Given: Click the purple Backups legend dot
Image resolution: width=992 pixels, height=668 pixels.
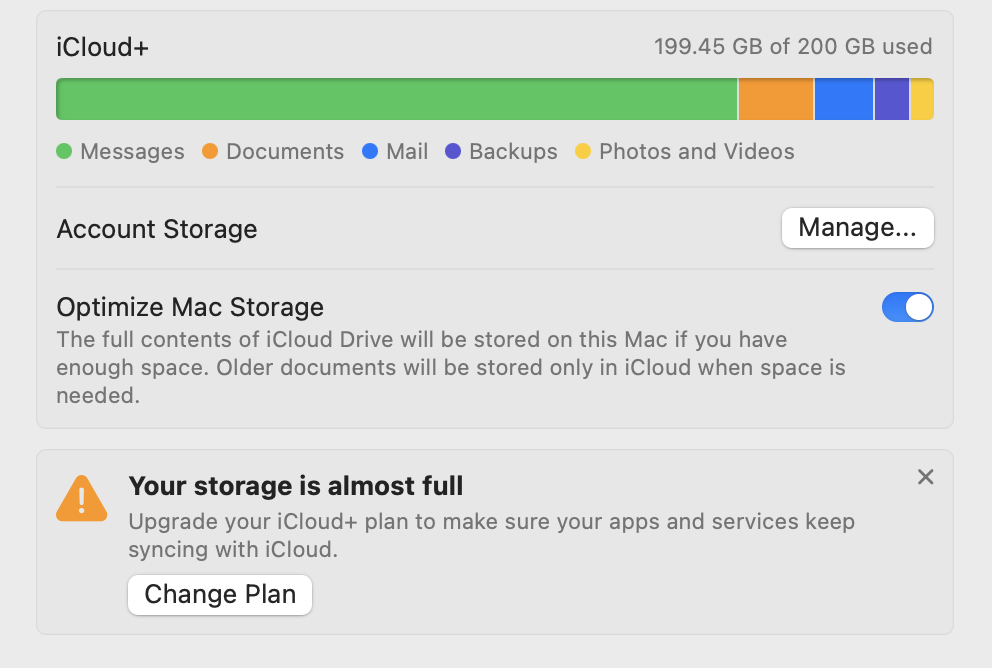Looking at the screenshot, I should click(x=453, y=152).
